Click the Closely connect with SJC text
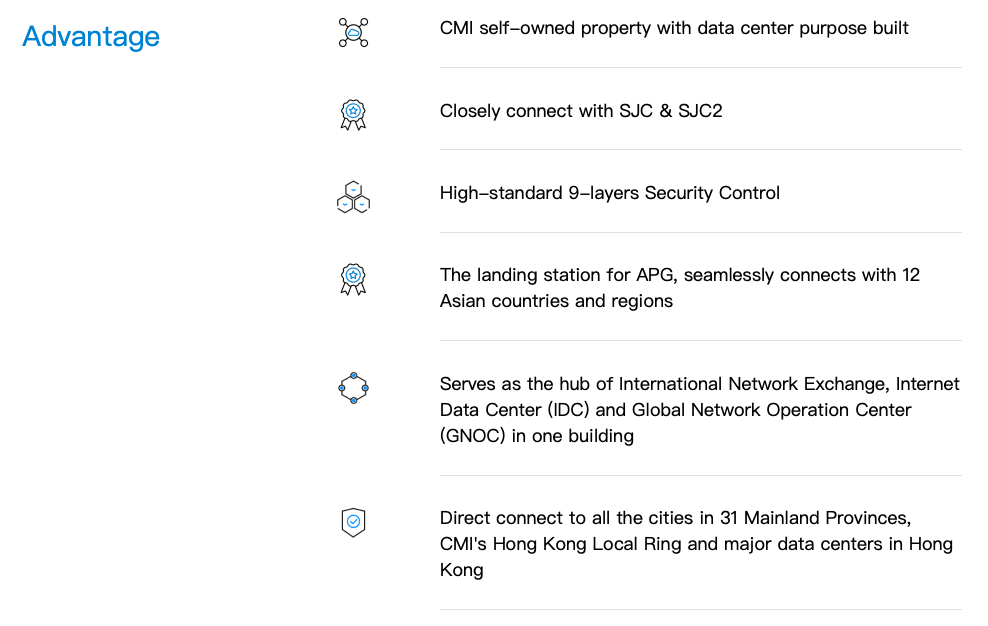The height and width of the screenshot is (626, 988). tap(581, 111)
